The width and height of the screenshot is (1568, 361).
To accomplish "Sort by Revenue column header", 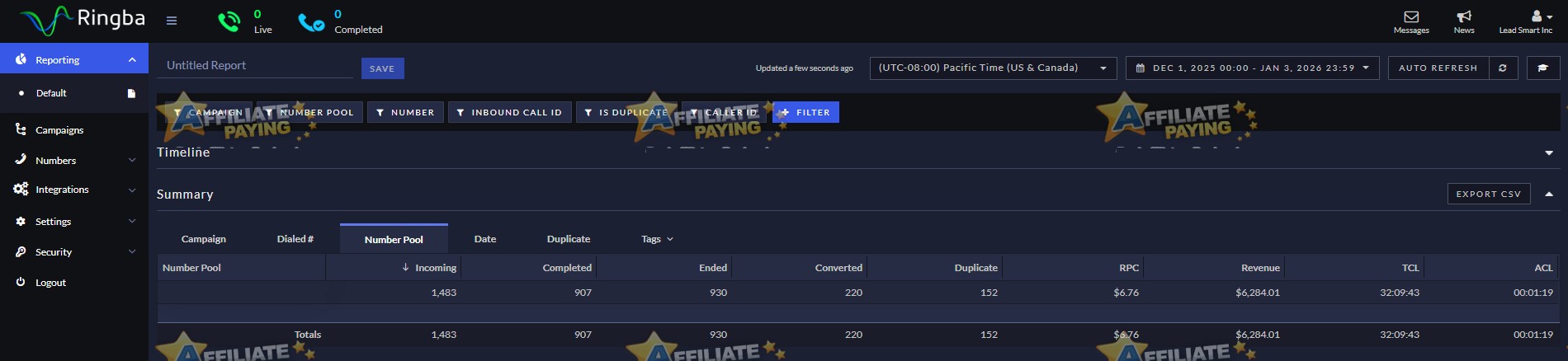I will point(1214,267).
